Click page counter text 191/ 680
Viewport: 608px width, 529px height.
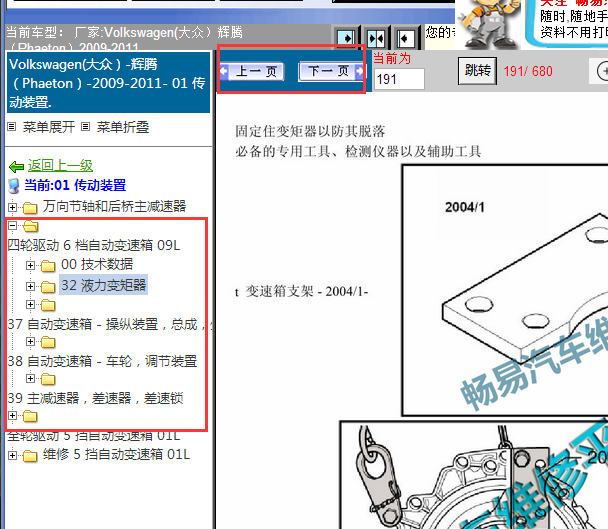(528, 71)
